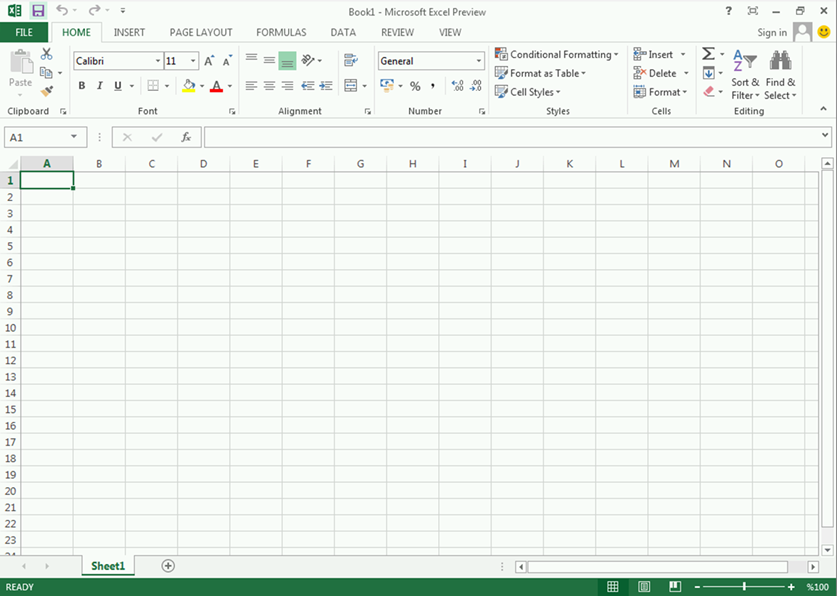Click the Wrap Text icon
837x596 pixels.
(x=350, y=60)
